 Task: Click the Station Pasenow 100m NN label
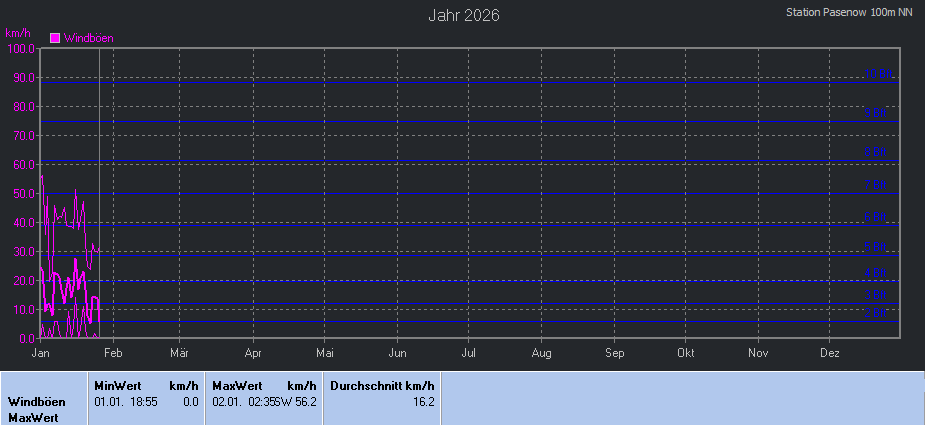coord(849,13)
